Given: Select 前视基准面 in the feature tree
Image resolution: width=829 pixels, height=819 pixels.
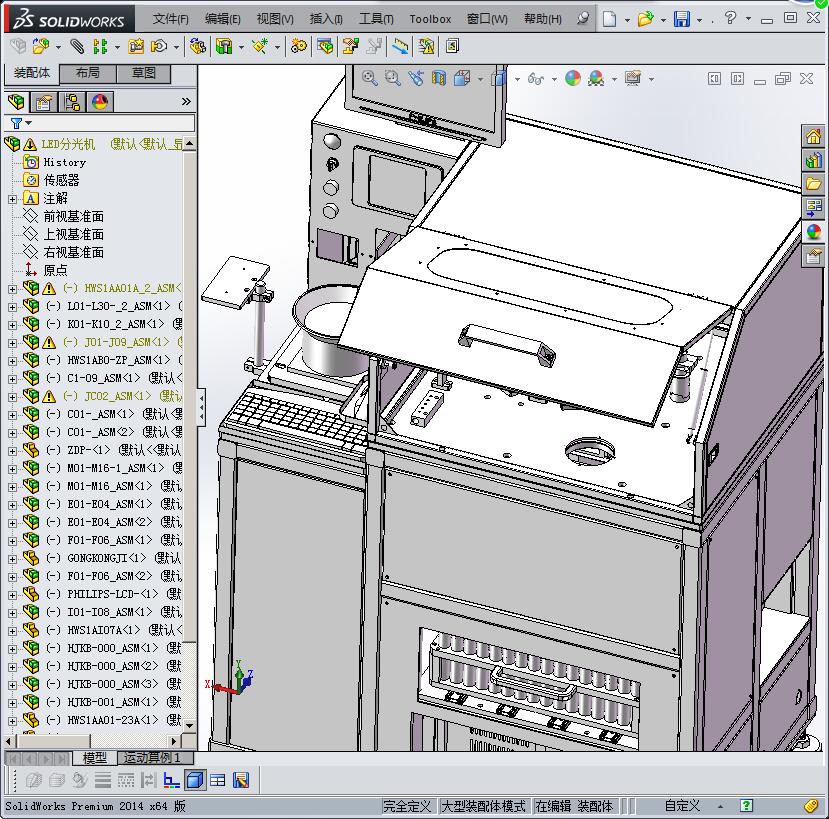Looking at the screenshot, I should (73, 216).
